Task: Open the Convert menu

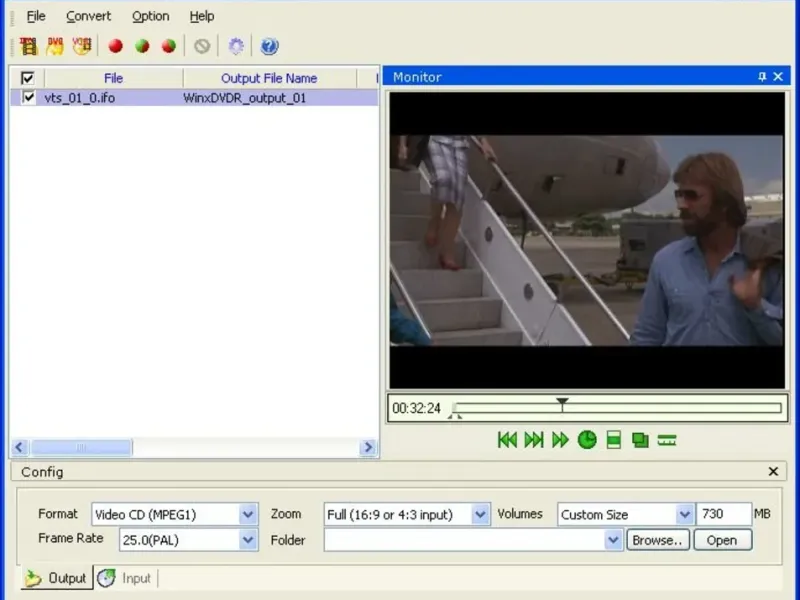Action: tap(88, 16)
